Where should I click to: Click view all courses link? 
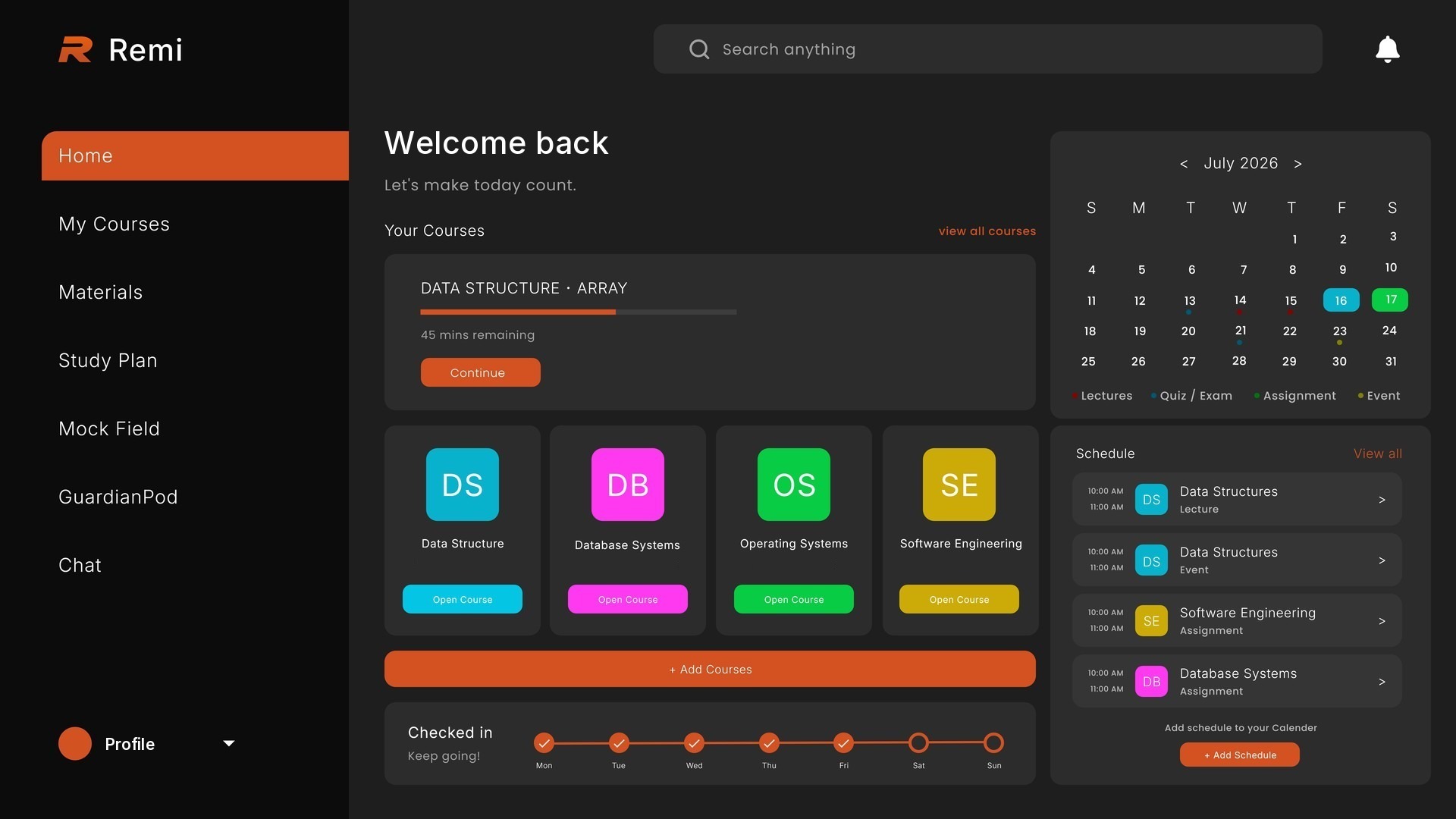(987, 231)
